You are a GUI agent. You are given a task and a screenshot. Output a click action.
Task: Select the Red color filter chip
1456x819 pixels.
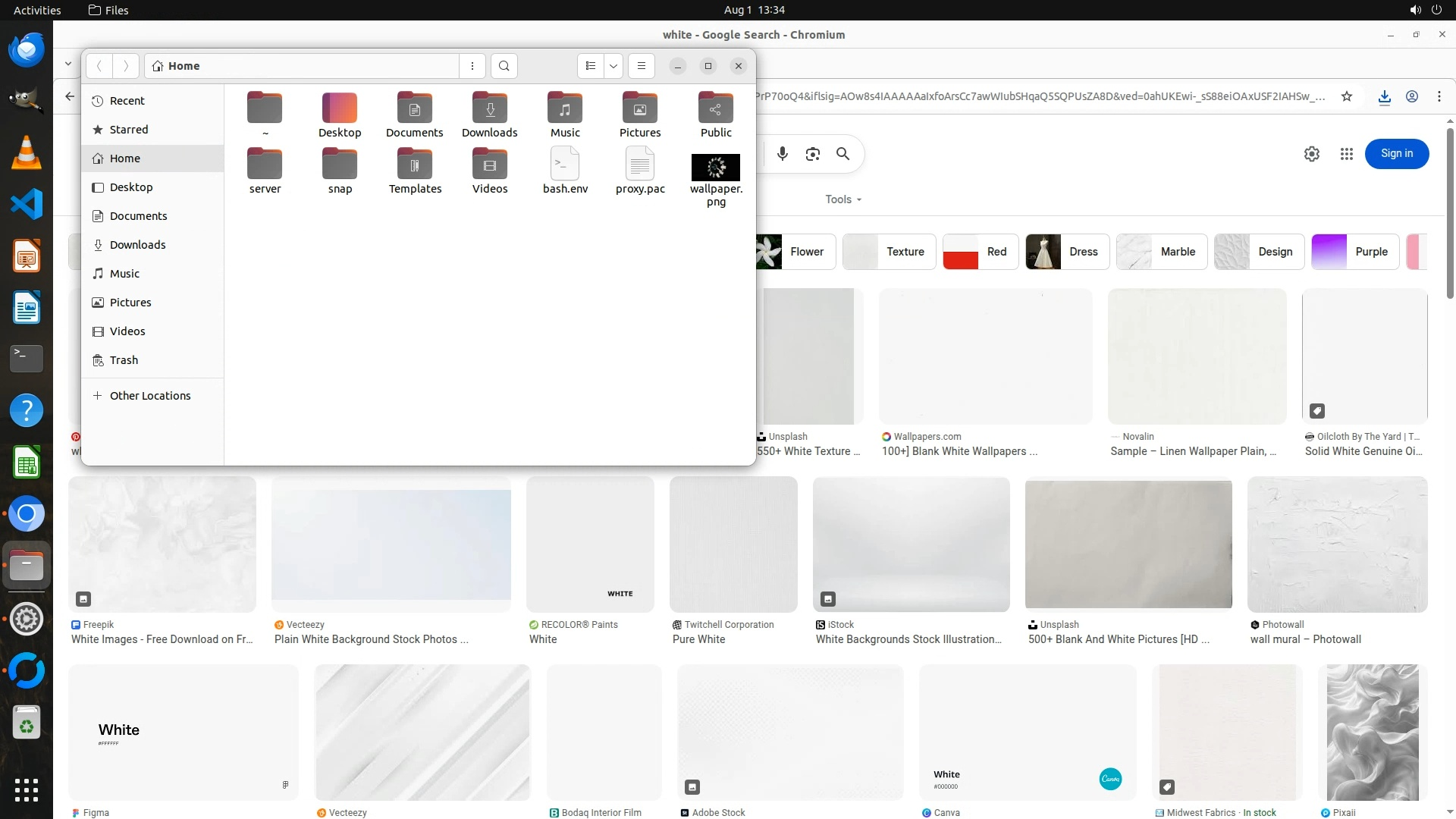pyautogui.click(x=981, y=252)
